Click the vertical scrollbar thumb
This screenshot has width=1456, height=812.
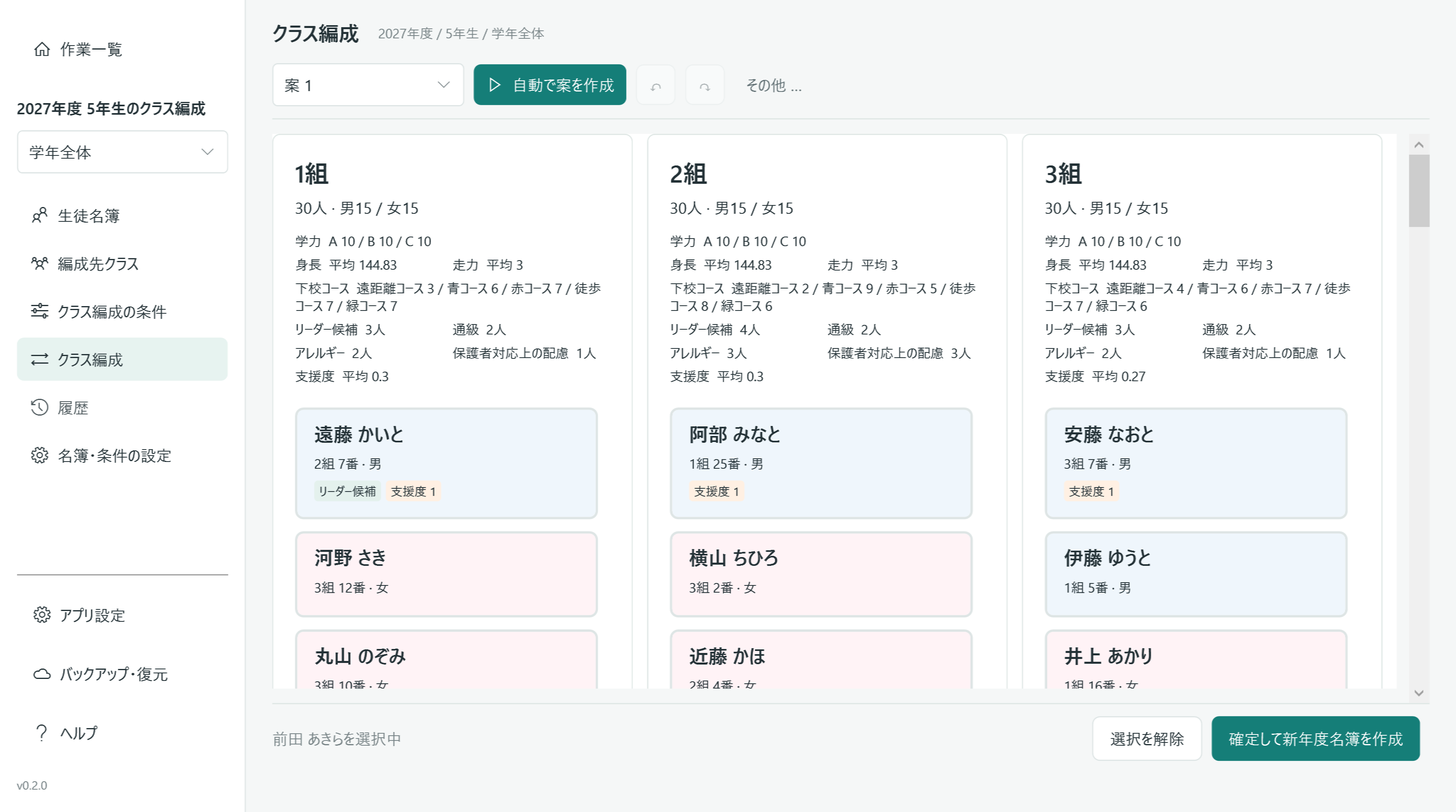(x=1419, y=191)
